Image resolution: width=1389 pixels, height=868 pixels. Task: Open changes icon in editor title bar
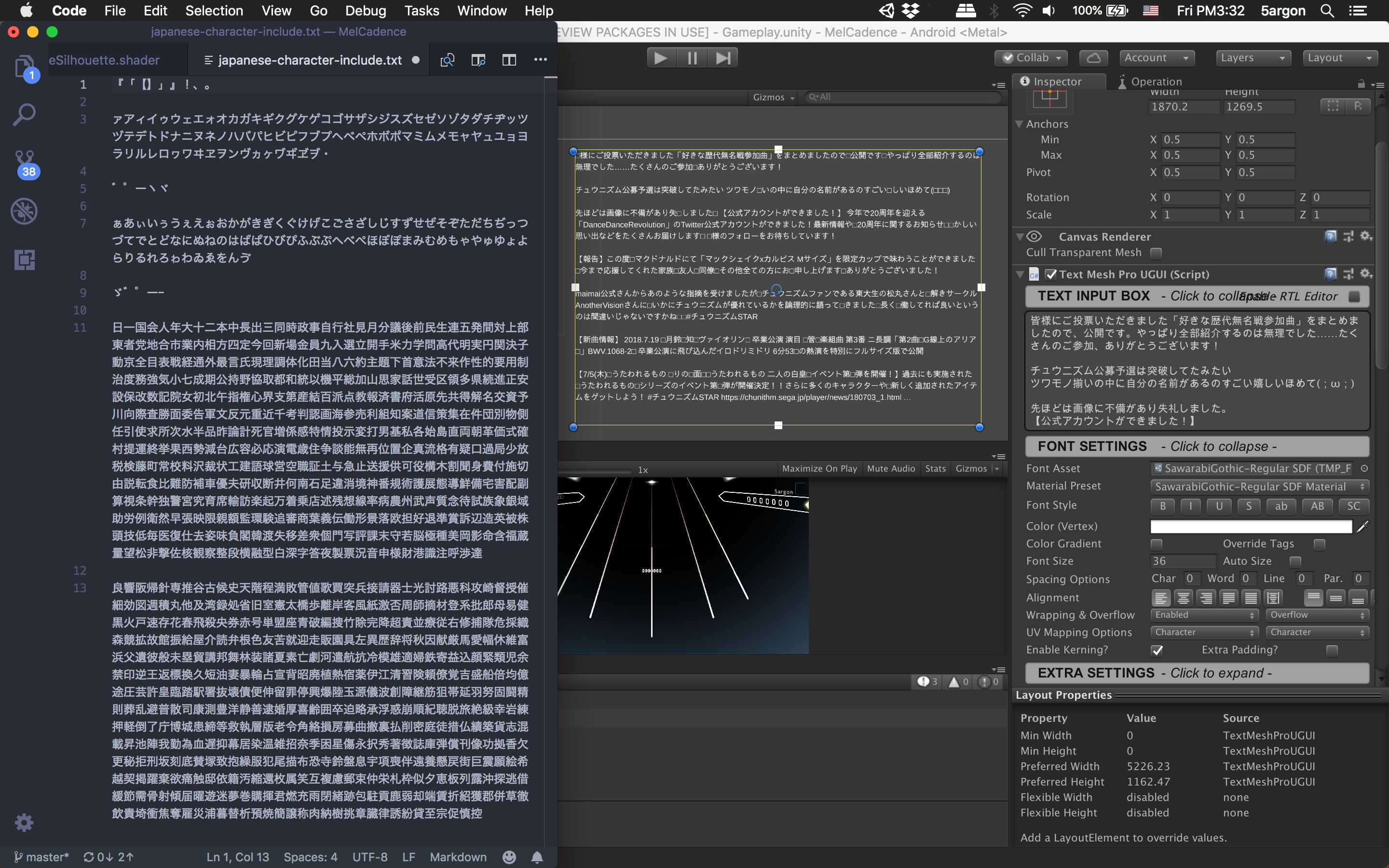pyautogui.click(x=447, y=60)
